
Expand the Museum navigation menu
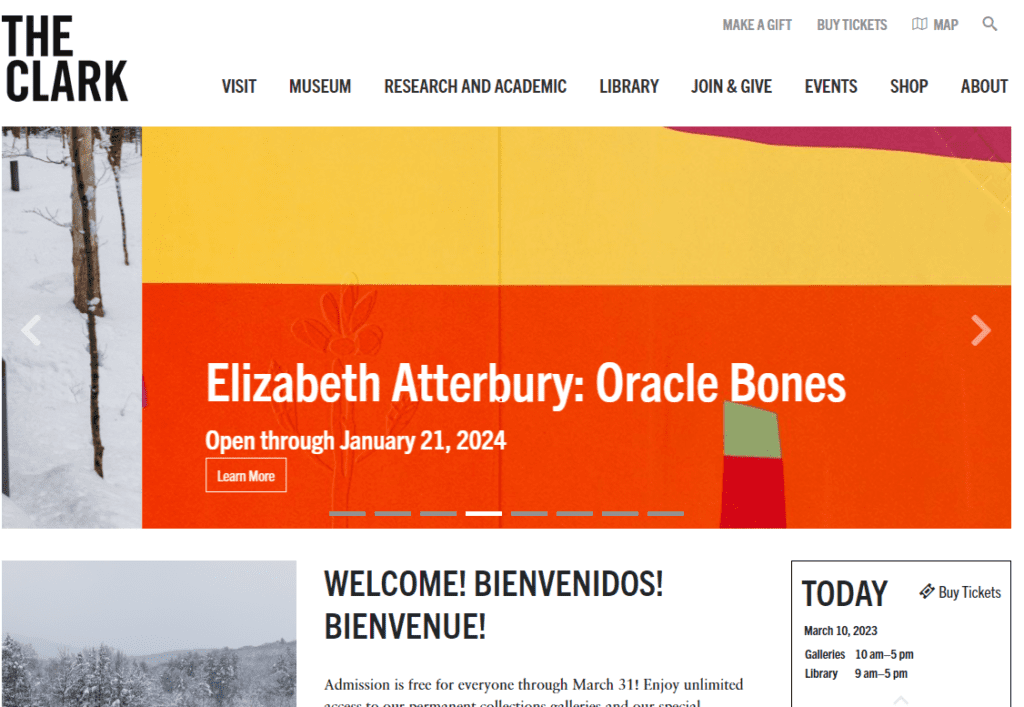tap(320, 87)
